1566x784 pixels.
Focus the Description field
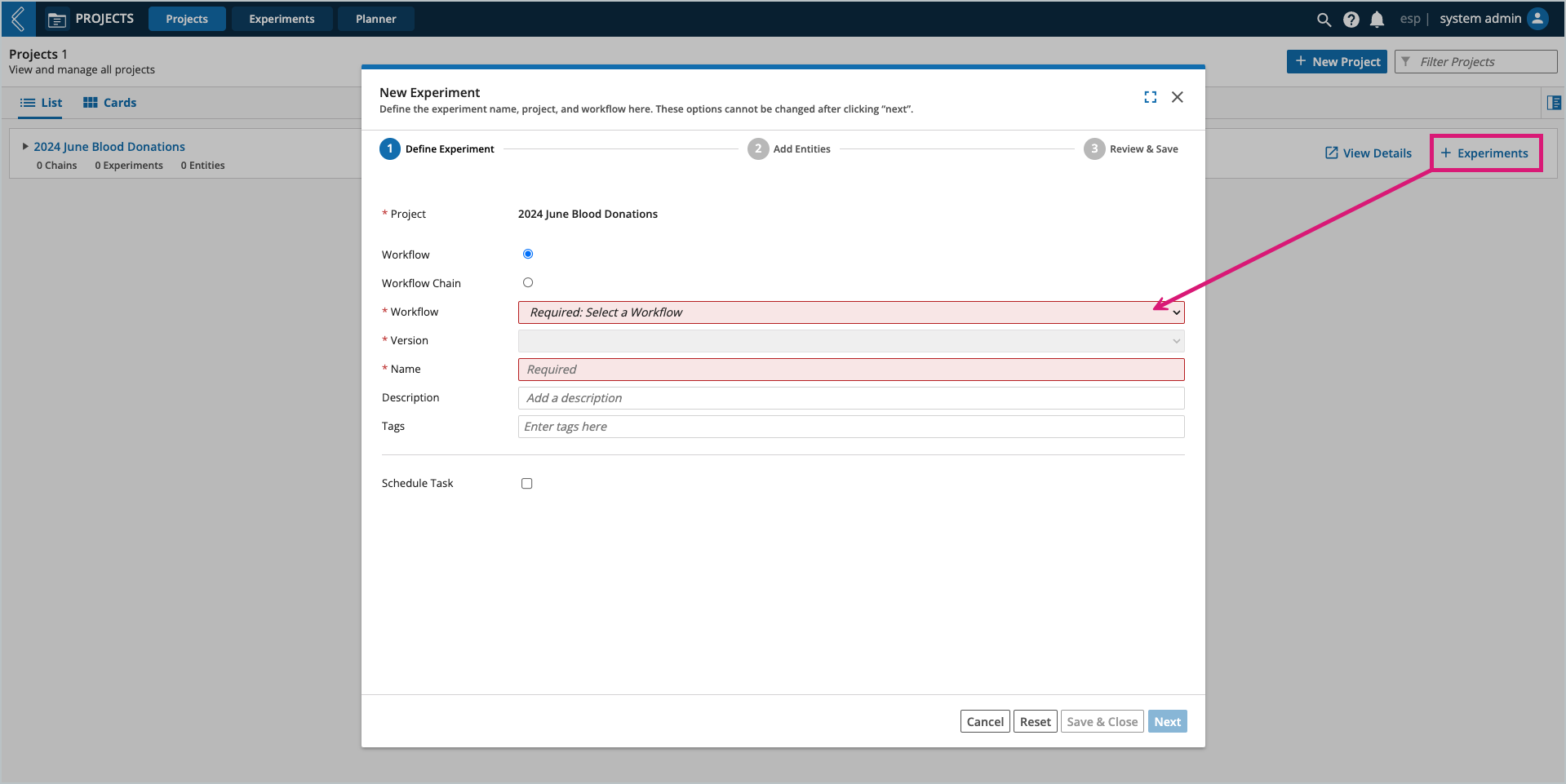pos(851,398)
